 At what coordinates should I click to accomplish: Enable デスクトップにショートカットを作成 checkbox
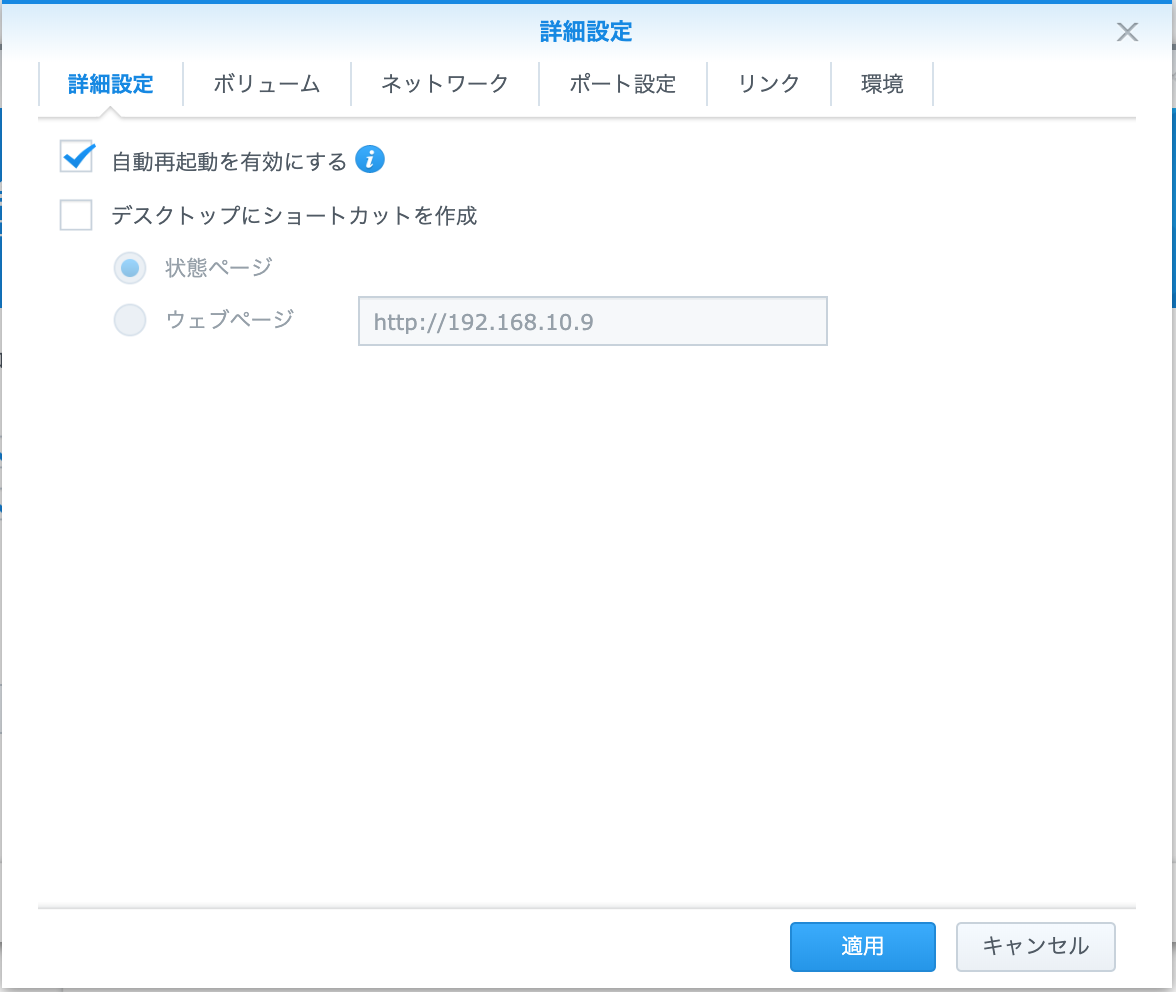[76, 215]
